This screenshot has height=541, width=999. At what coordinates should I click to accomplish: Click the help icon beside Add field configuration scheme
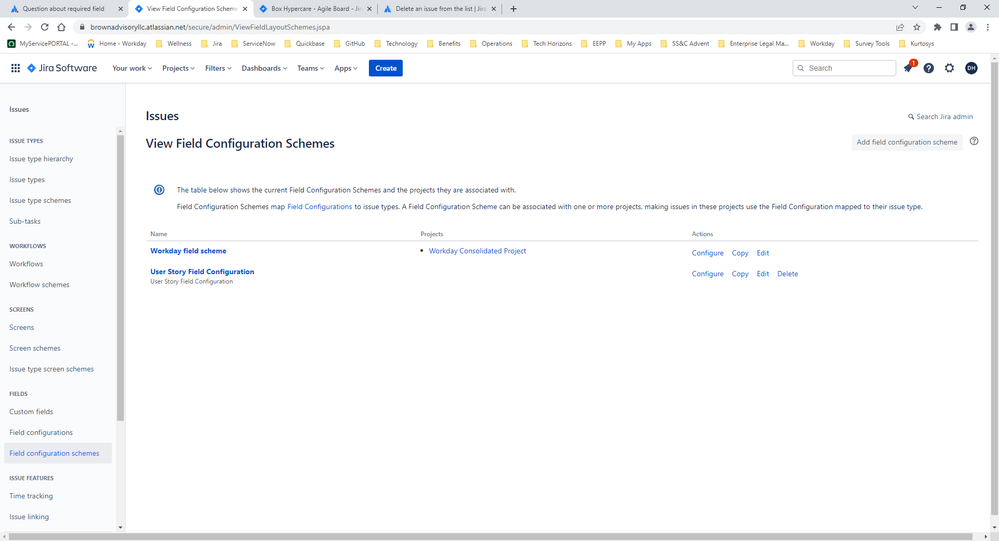click(x=974, y=141)
